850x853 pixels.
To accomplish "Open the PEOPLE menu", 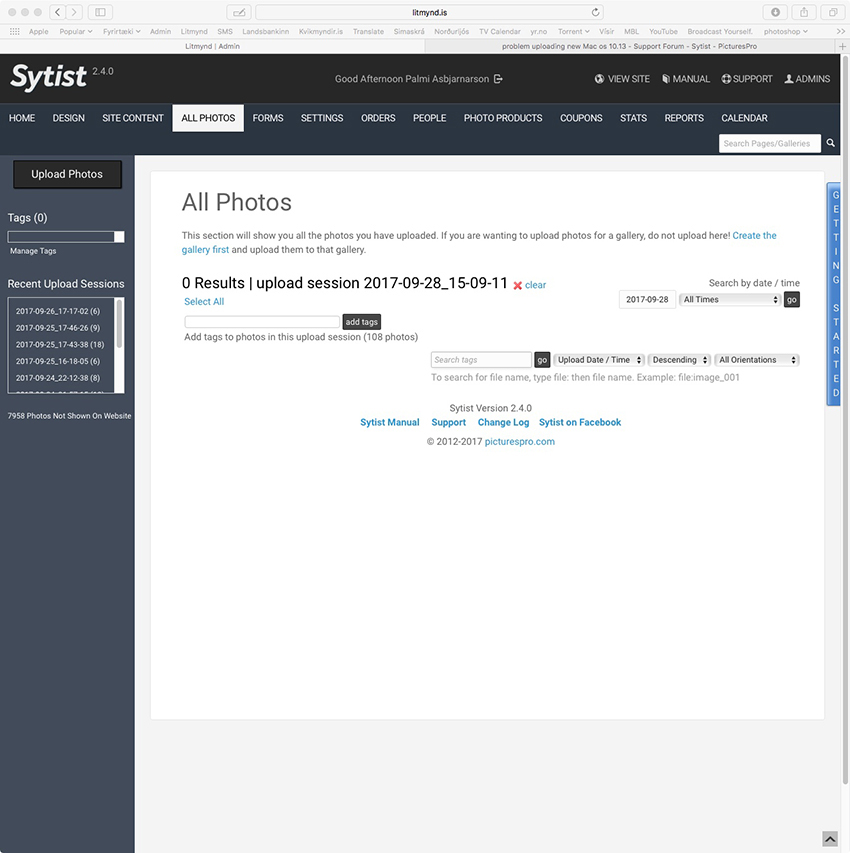I will [429, 118].
